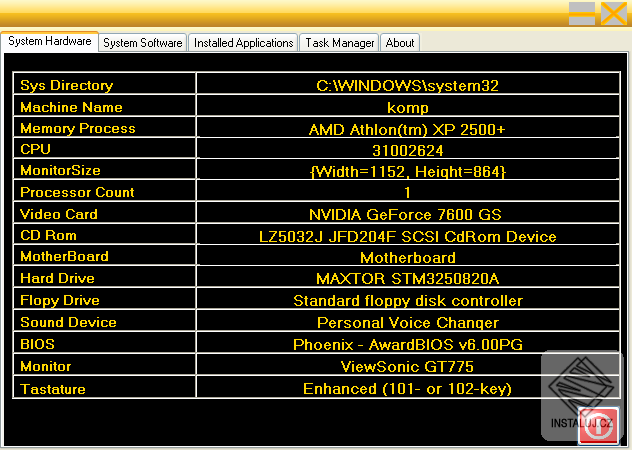Click the NVIDIA GeForce 7600 GS value
Viewport: 632px width, 450px height.
pos(405,215)
